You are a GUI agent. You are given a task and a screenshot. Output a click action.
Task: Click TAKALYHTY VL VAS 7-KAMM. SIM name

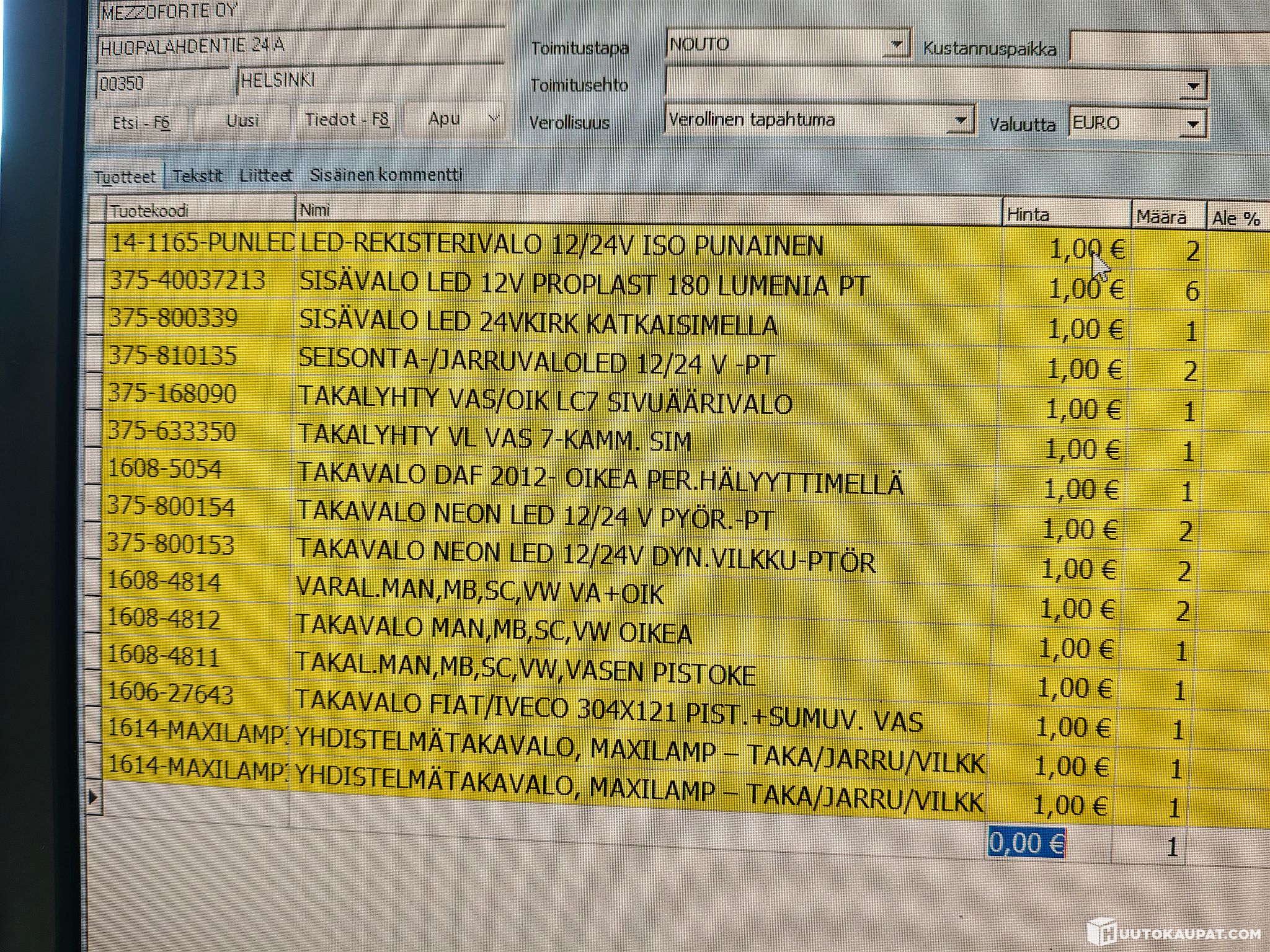click(494, 438)
